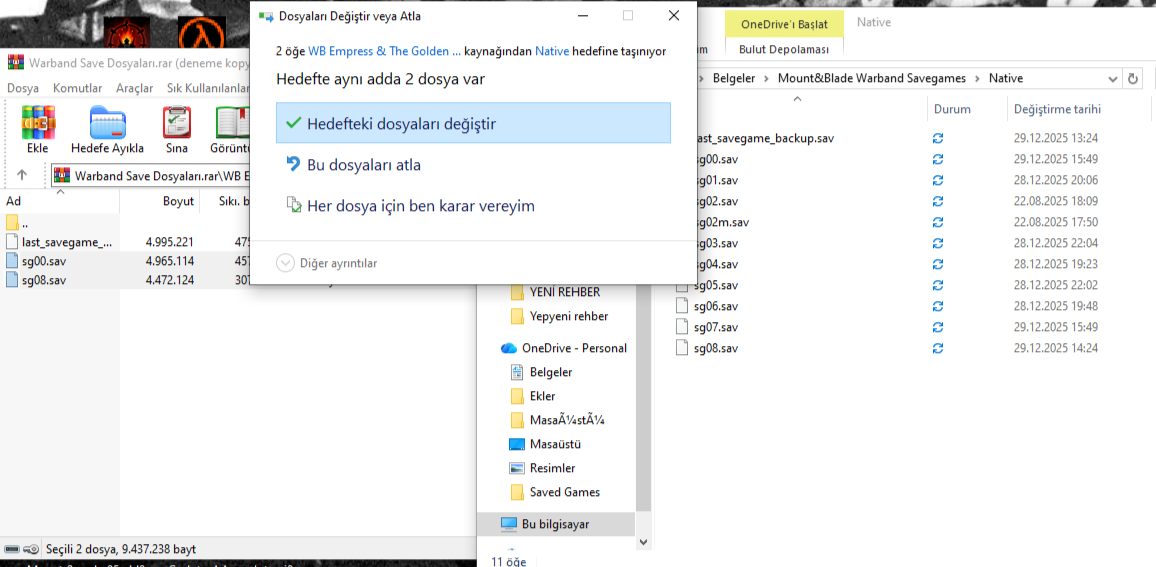This screenshot has height=567, width=1156.
Task: Click the Native destination link in dialog
Action: 552,51
